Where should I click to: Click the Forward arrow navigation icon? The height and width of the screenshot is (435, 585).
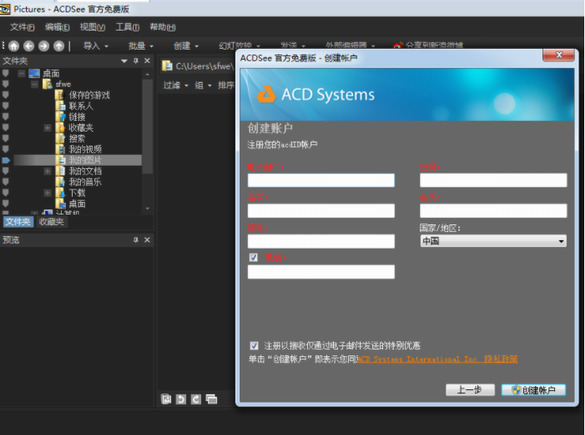point(44,46)
